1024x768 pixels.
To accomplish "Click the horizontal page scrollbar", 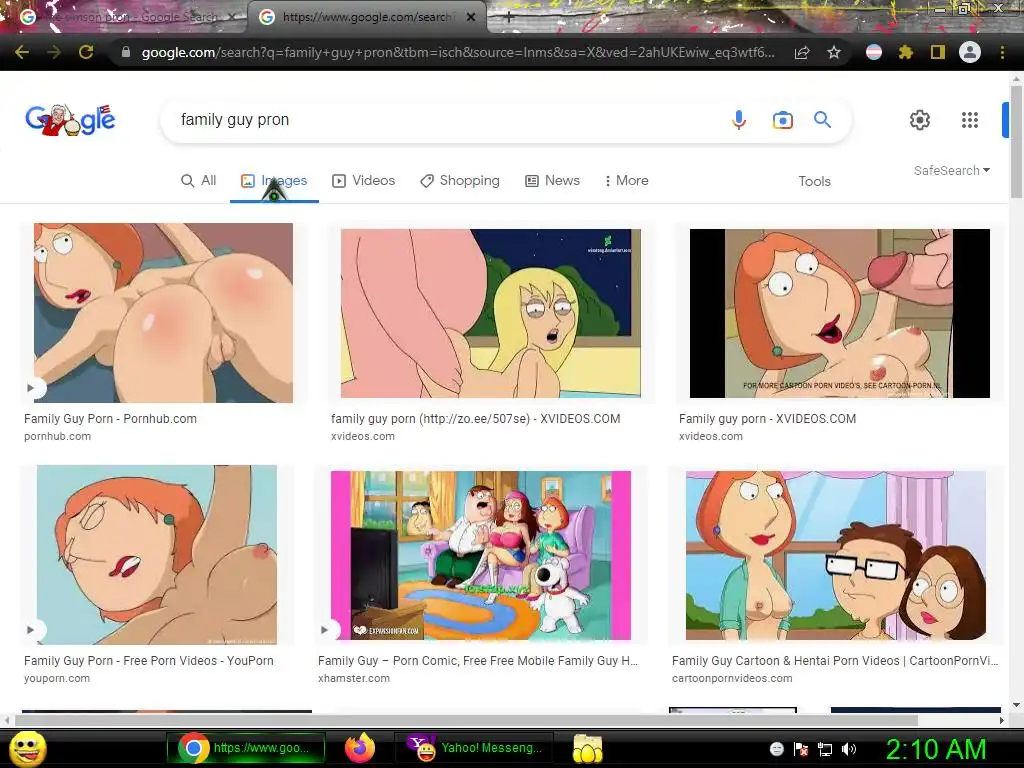I will (466, 720).
